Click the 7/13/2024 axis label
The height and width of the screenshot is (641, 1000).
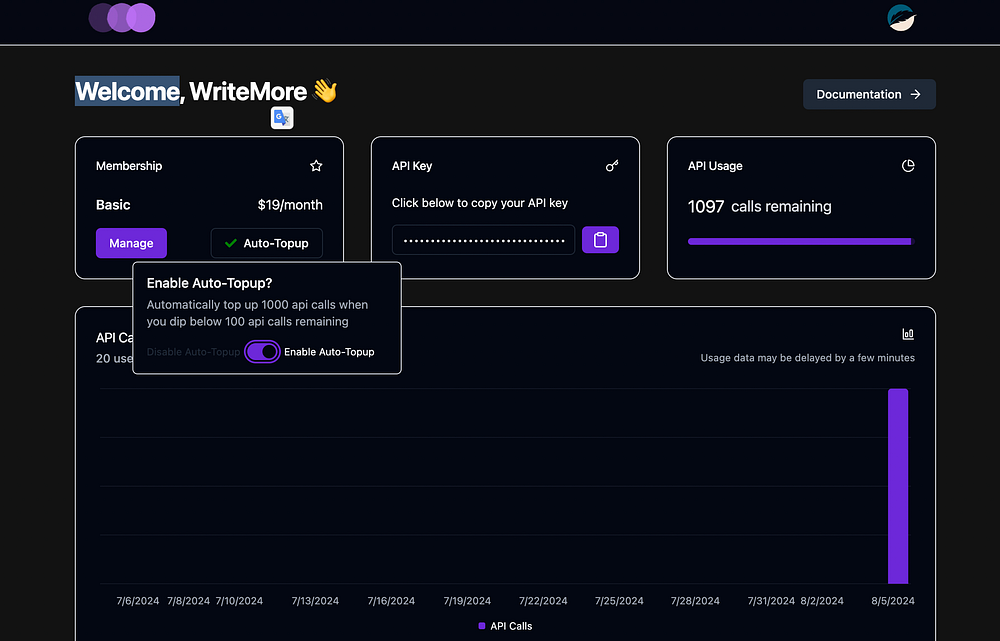click(x=315, y=601)
